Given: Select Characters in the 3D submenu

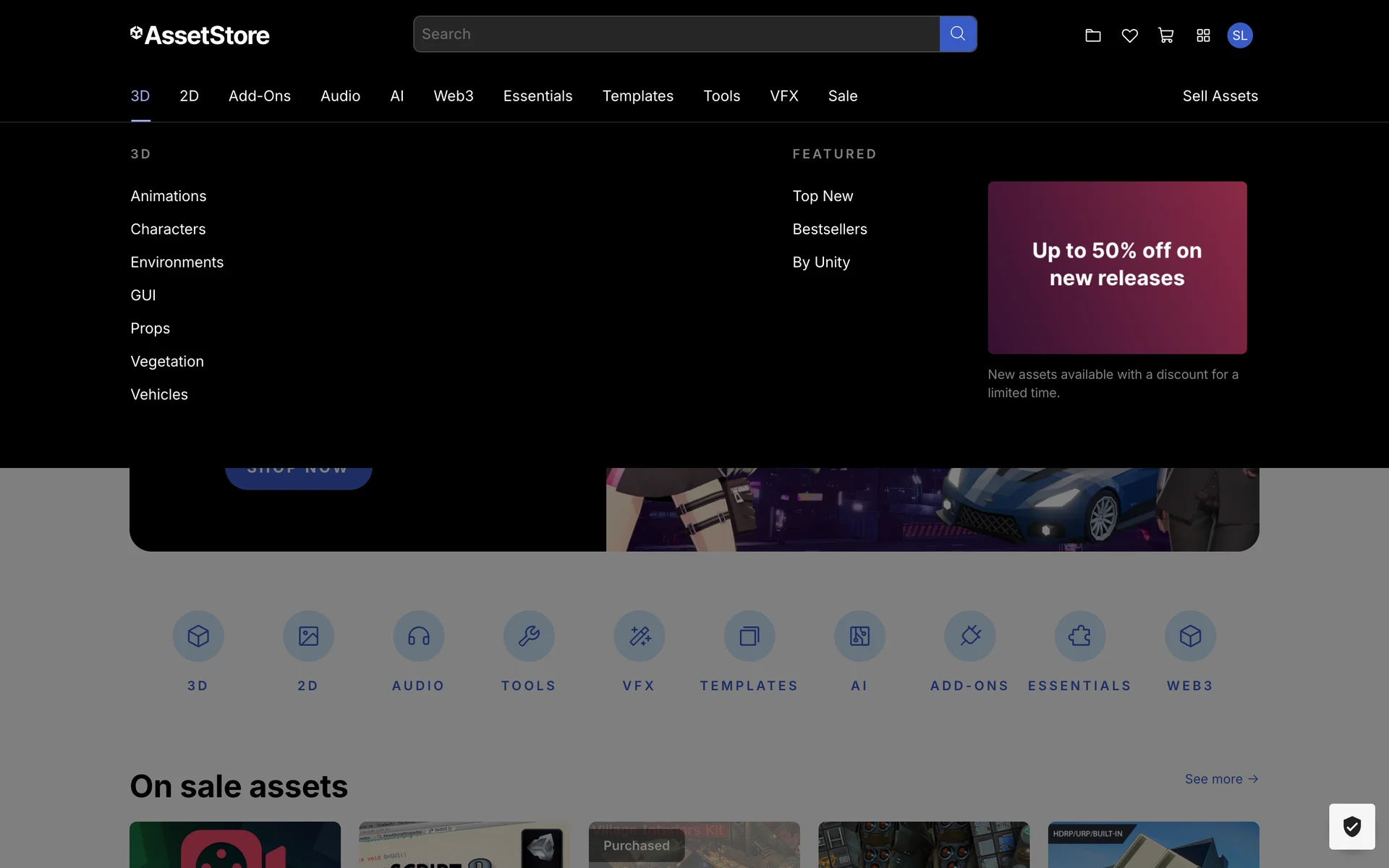Looking at the screenshot, I should click(168, 229).
